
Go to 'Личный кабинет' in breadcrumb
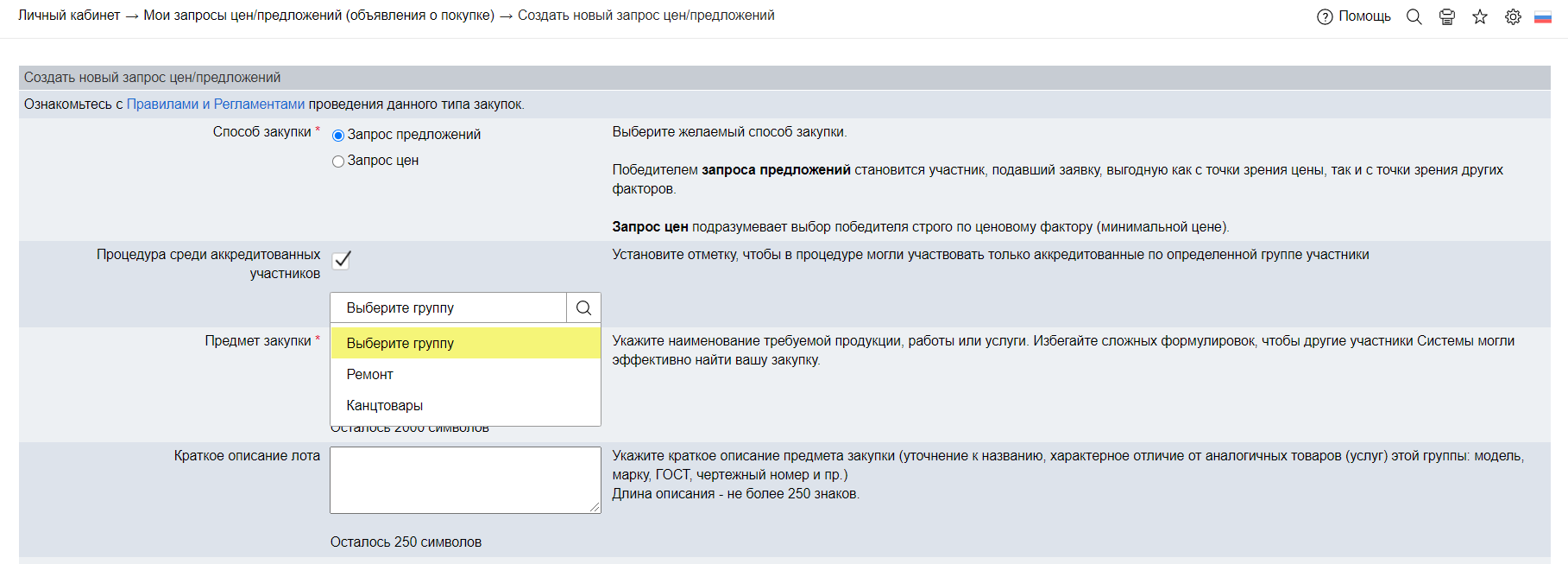[x=69, y=16]
